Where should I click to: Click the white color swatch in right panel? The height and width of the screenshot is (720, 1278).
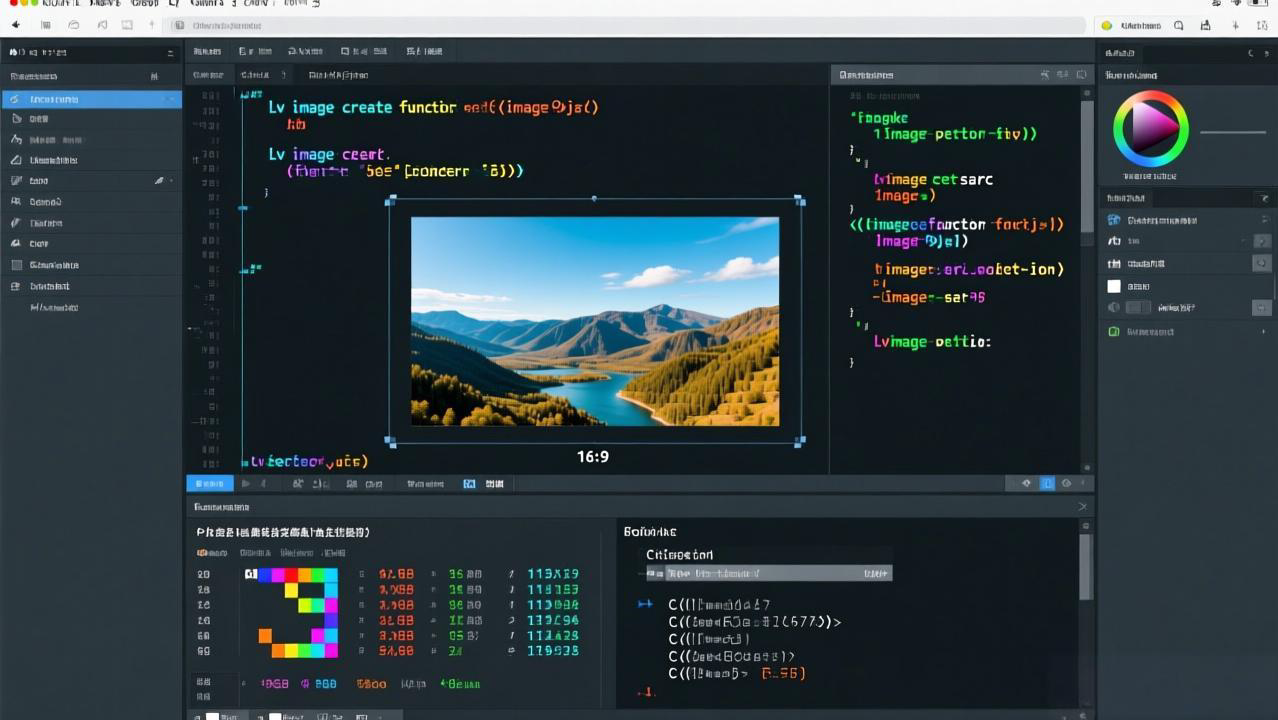click(x=1114, y=286)
